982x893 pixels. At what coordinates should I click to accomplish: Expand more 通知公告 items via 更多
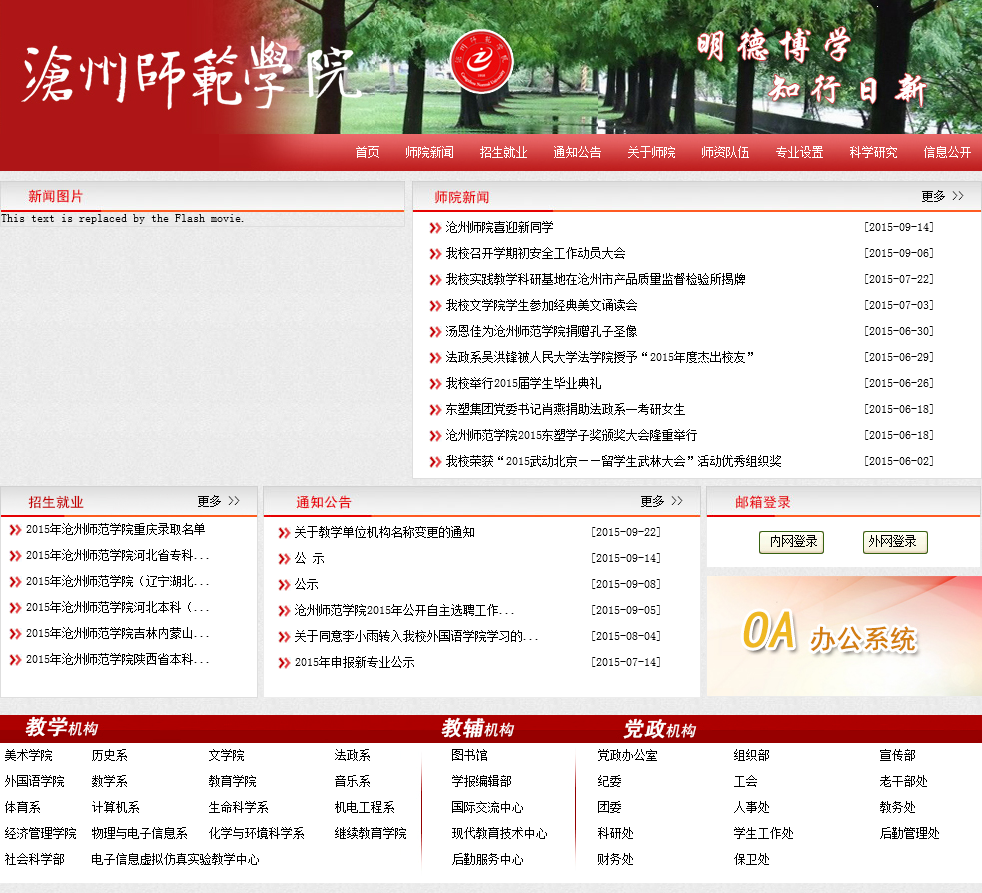point(662,501)
